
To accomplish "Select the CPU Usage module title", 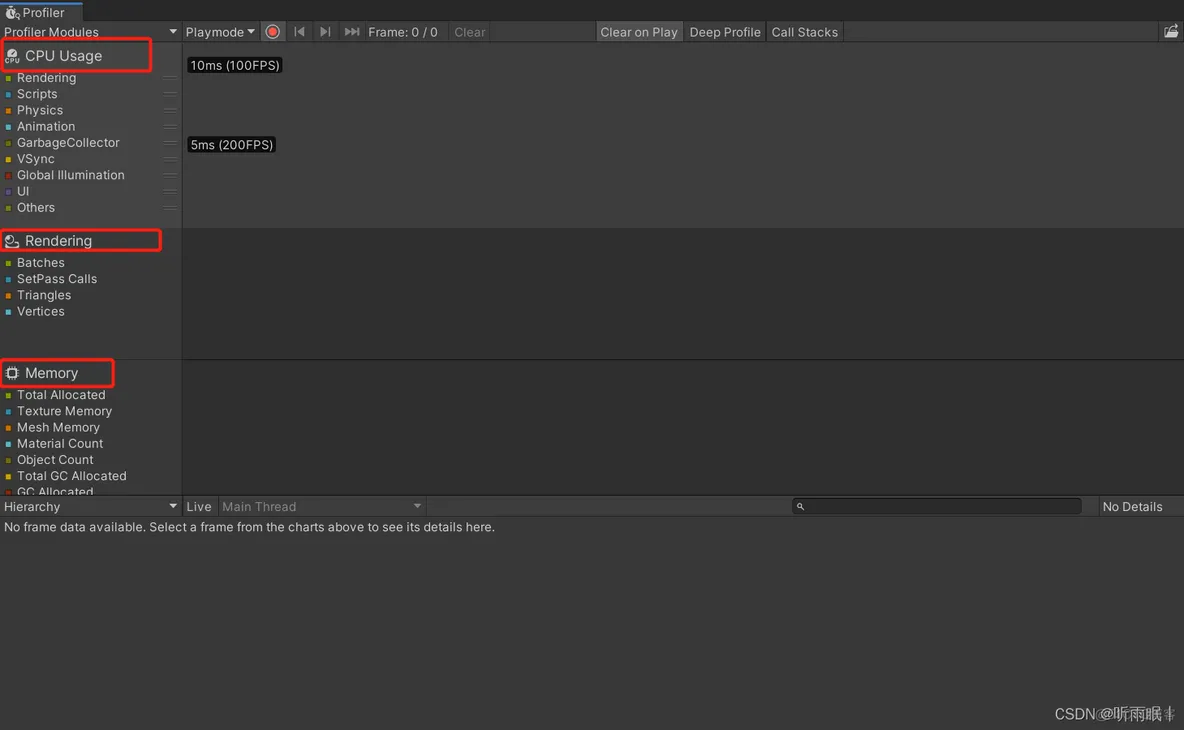I will 63,56.
